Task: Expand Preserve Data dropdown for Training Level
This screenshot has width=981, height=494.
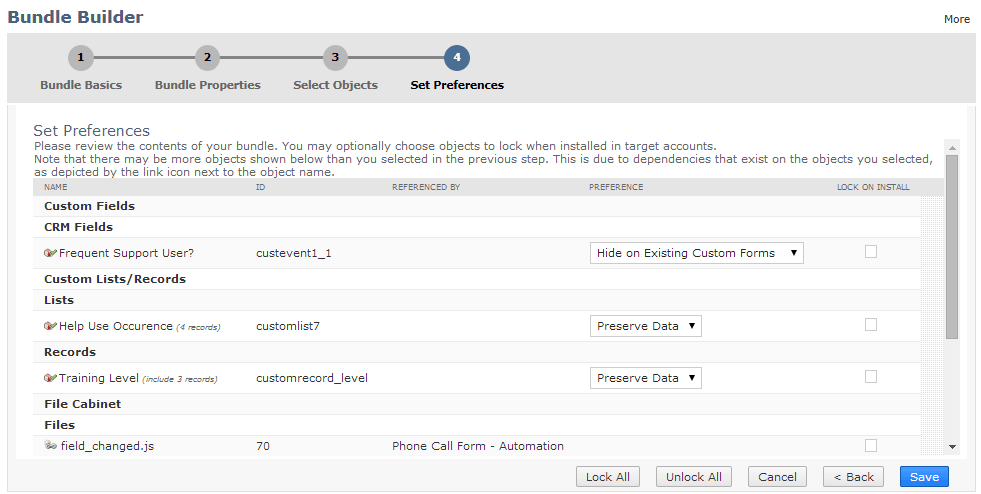Action: (645, 378)
